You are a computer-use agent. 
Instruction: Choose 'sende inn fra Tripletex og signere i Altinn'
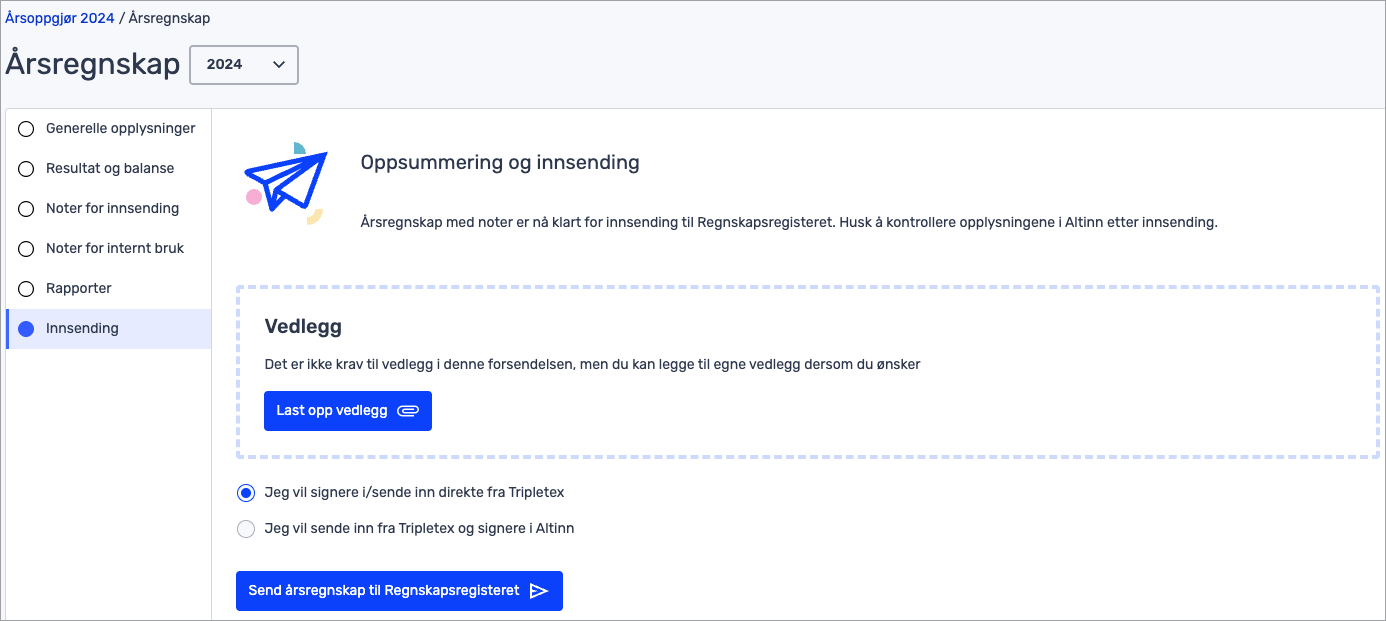click(x=246, y=529)
